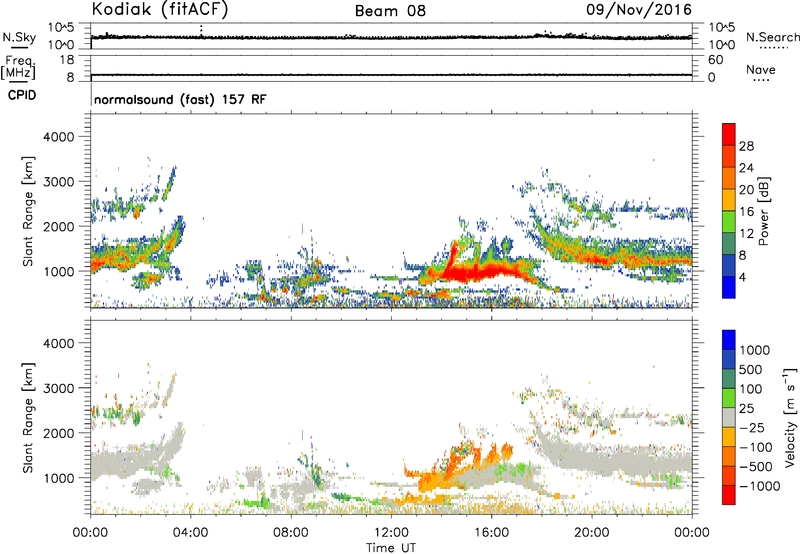Click the red top of power colorbar
Screen dimensions: 800x554
(729, 134)
